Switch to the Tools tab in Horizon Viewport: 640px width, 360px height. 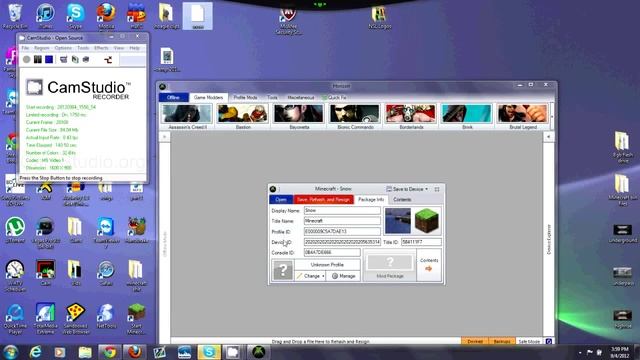(x=272, y=98)
